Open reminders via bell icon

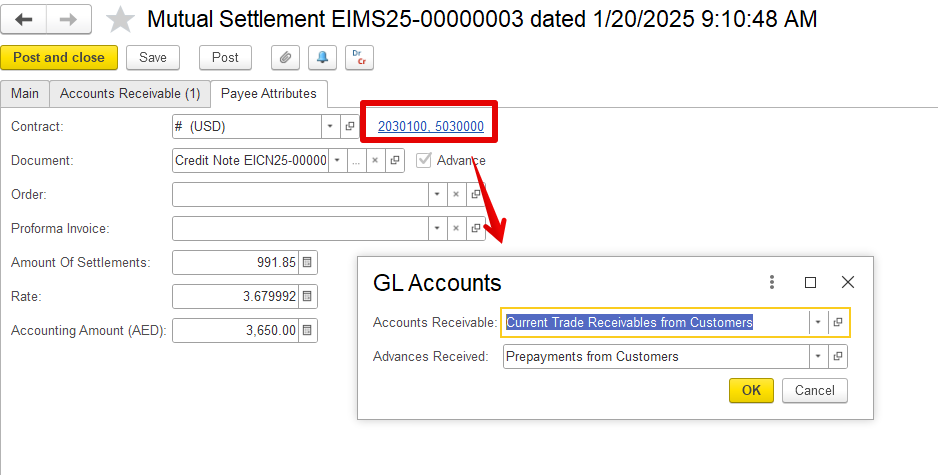tap(322, 57)
